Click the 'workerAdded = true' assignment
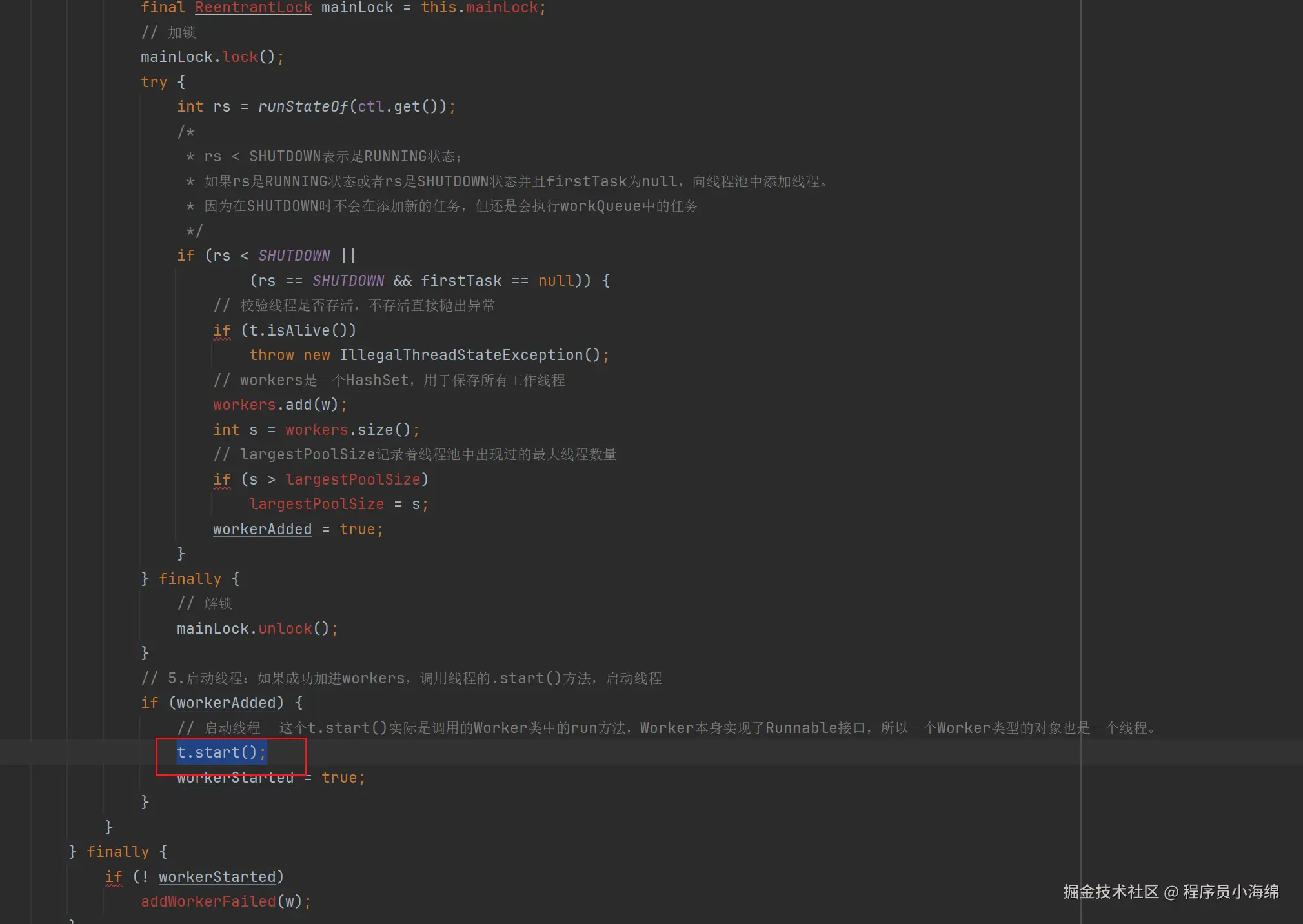The height and width of the screenshot is (924, 1303). pyautogui.click(x=298, y=530)
